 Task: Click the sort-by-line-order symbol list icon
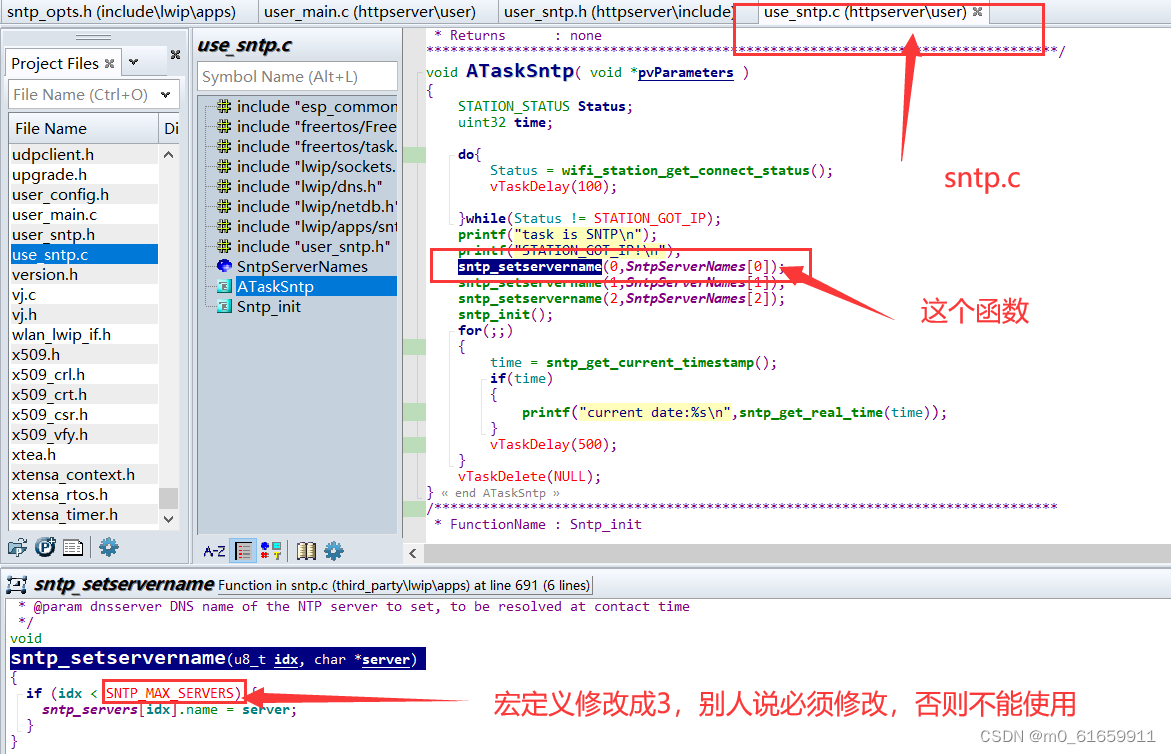242,550
